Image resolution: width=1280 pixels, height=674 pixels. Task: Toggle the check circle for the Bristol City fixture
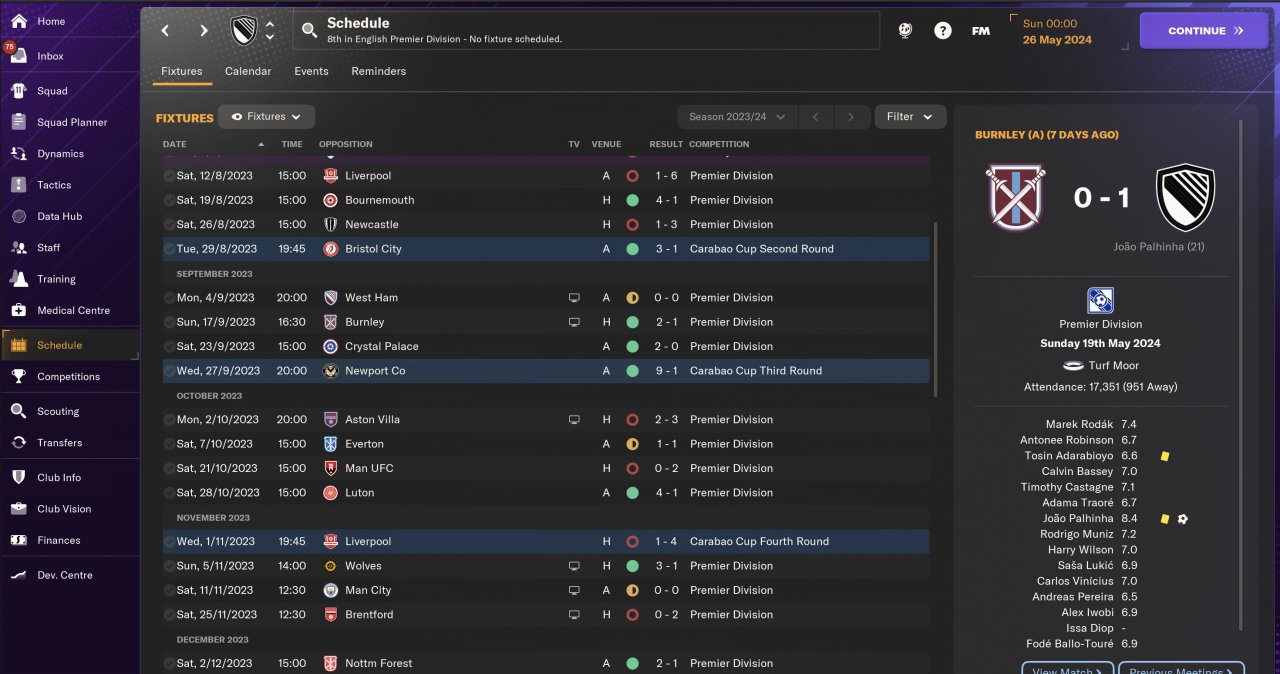[x=169, y=249]
